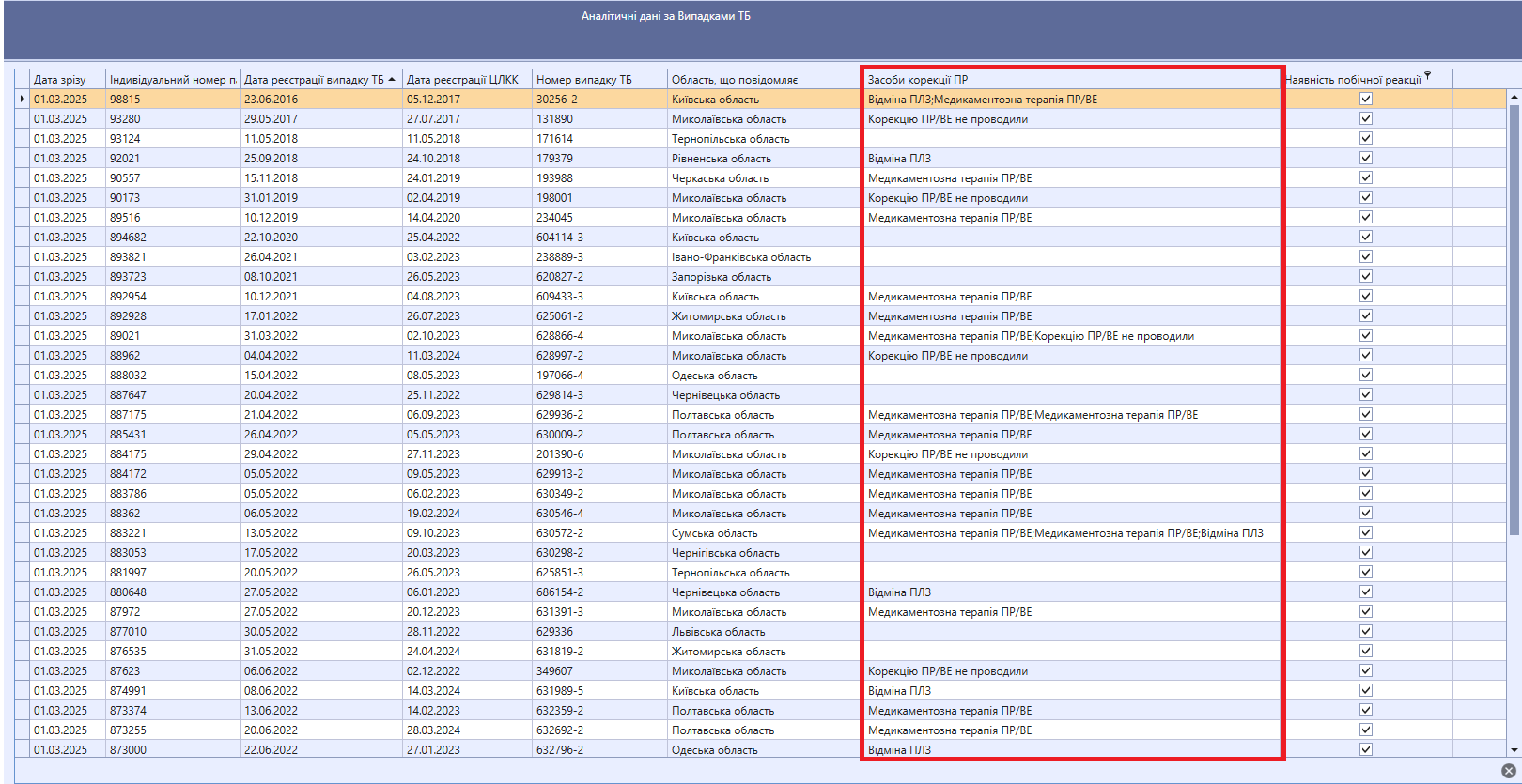This screenshot has width=1522, height=784.
Task: Sort by Дата реєстрації ЦЛКК column header
Action: point(467,80)
